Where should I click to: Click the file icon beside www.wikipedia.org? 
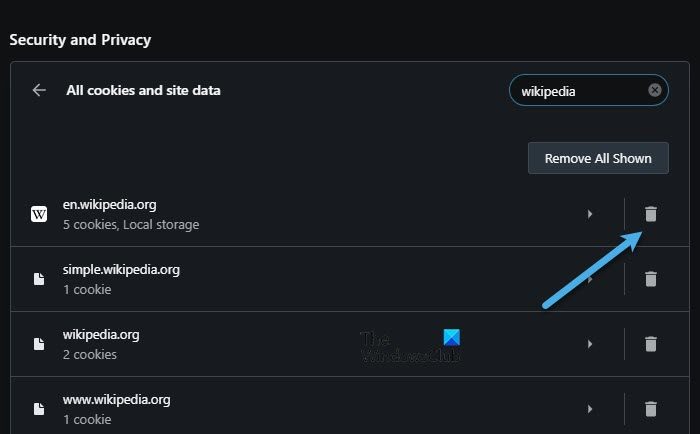tap(39, 409)
